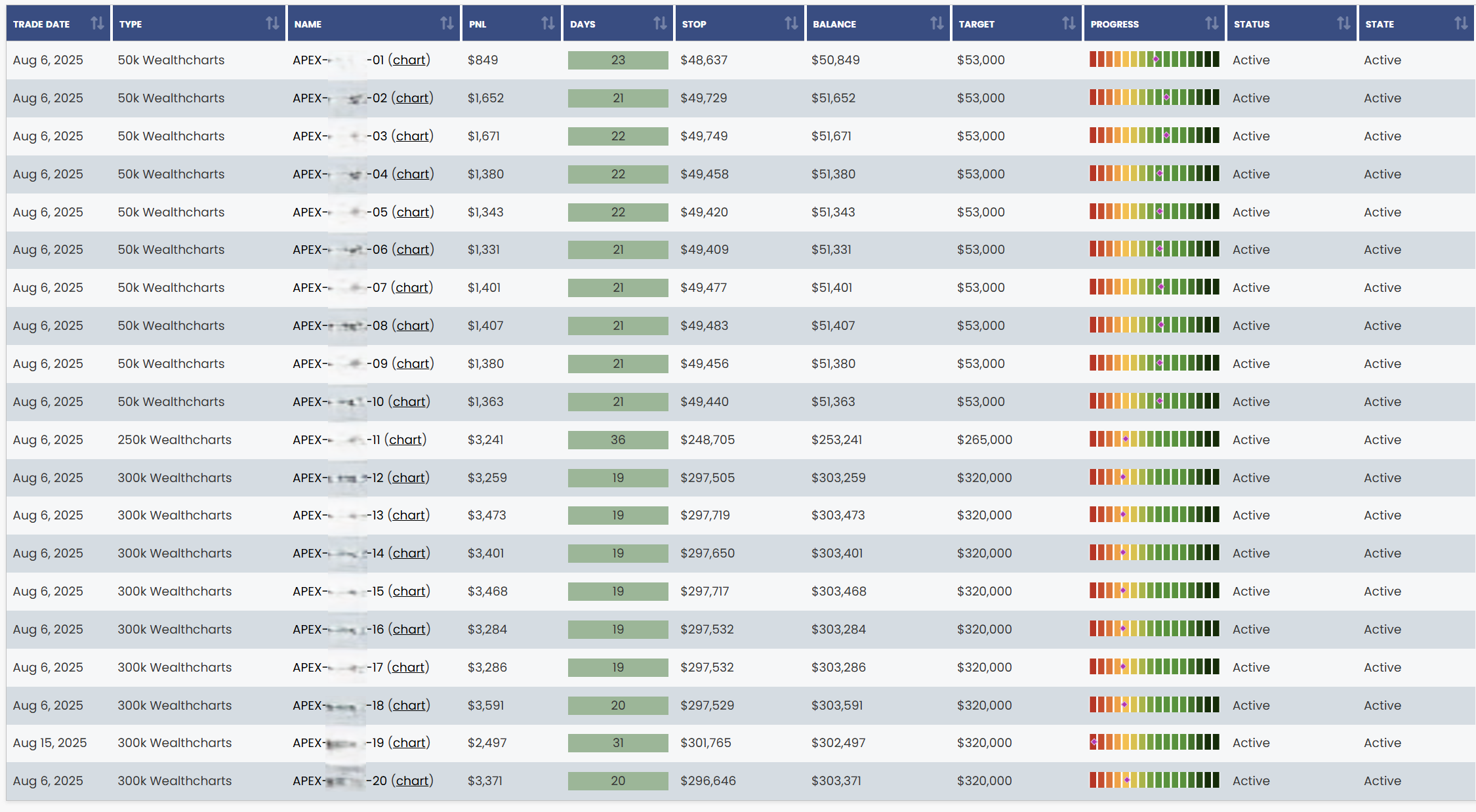This screenshot has height=812, width=1476.
Task: Click sort icon in Name column header
Action: point(447,24)
